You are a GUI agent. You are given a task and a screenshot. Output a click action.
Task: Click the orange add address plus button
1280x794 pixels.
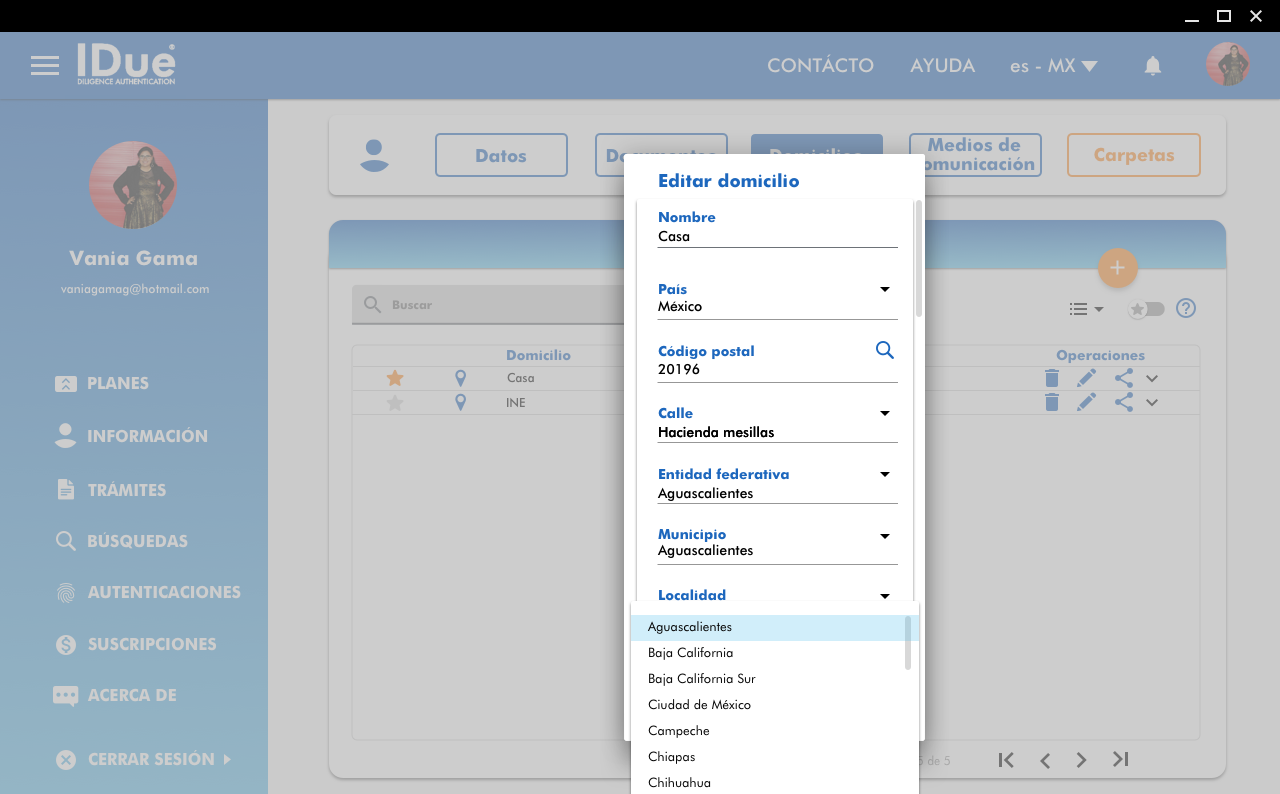(x=1117, y=268)
